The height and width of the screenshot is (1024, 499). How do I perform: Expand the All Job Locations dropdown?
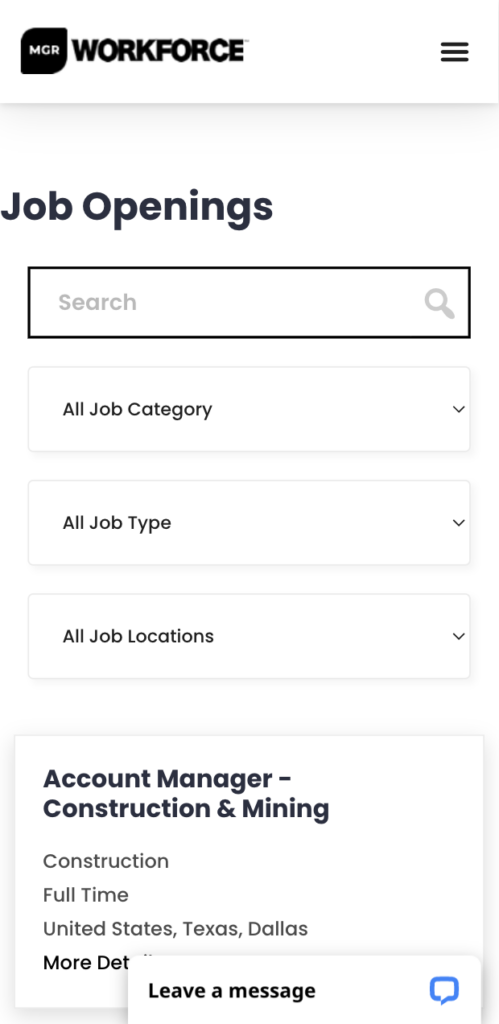tap(249, 636)
